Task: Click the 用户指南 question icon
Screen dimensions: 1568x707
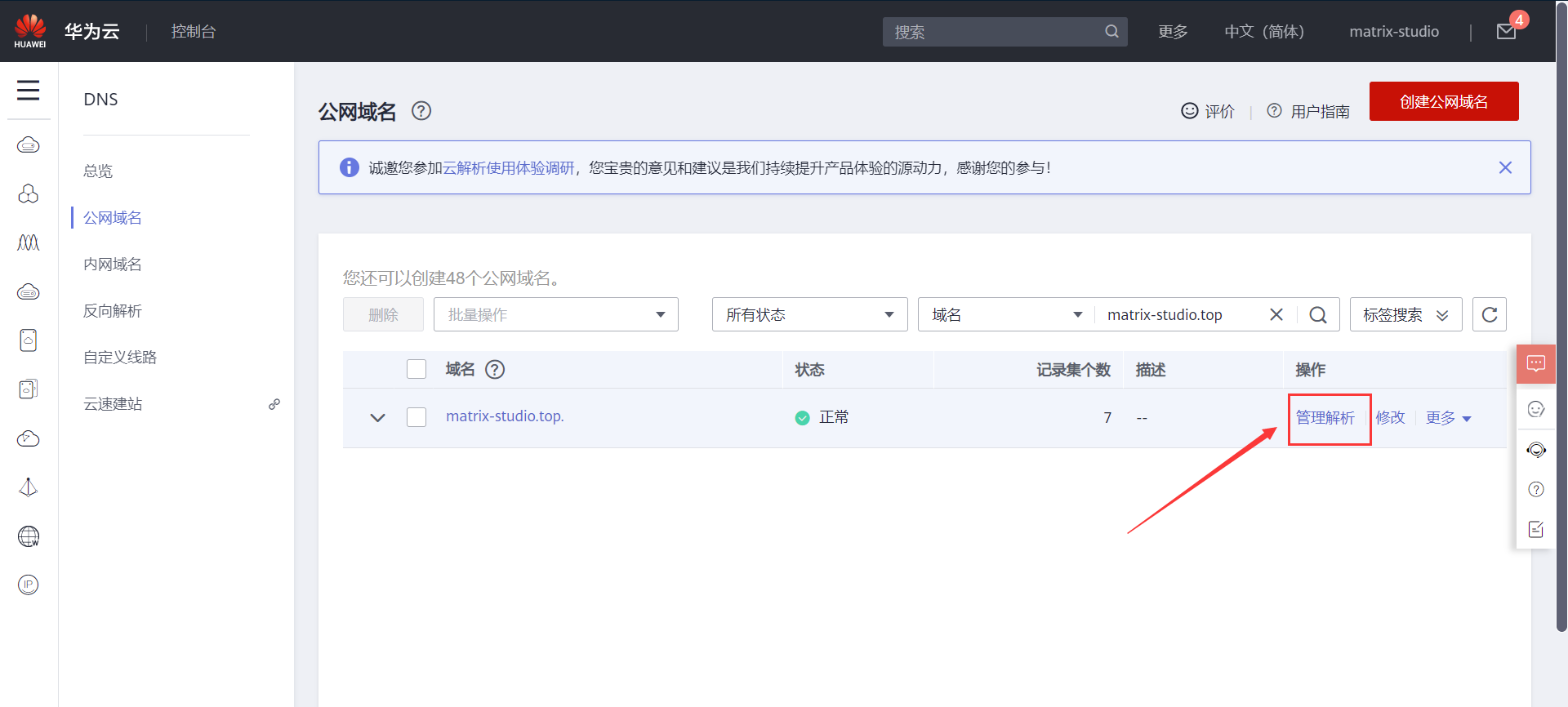Action: [x=1274, y=110]
